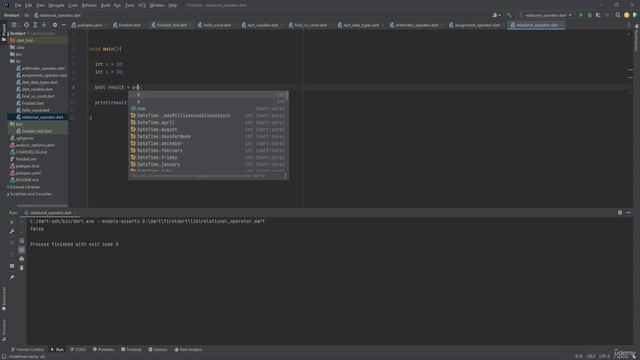Choose DateTime.april in autocomplete popup
The image size is (640, 360).
(x=208, y=122)
